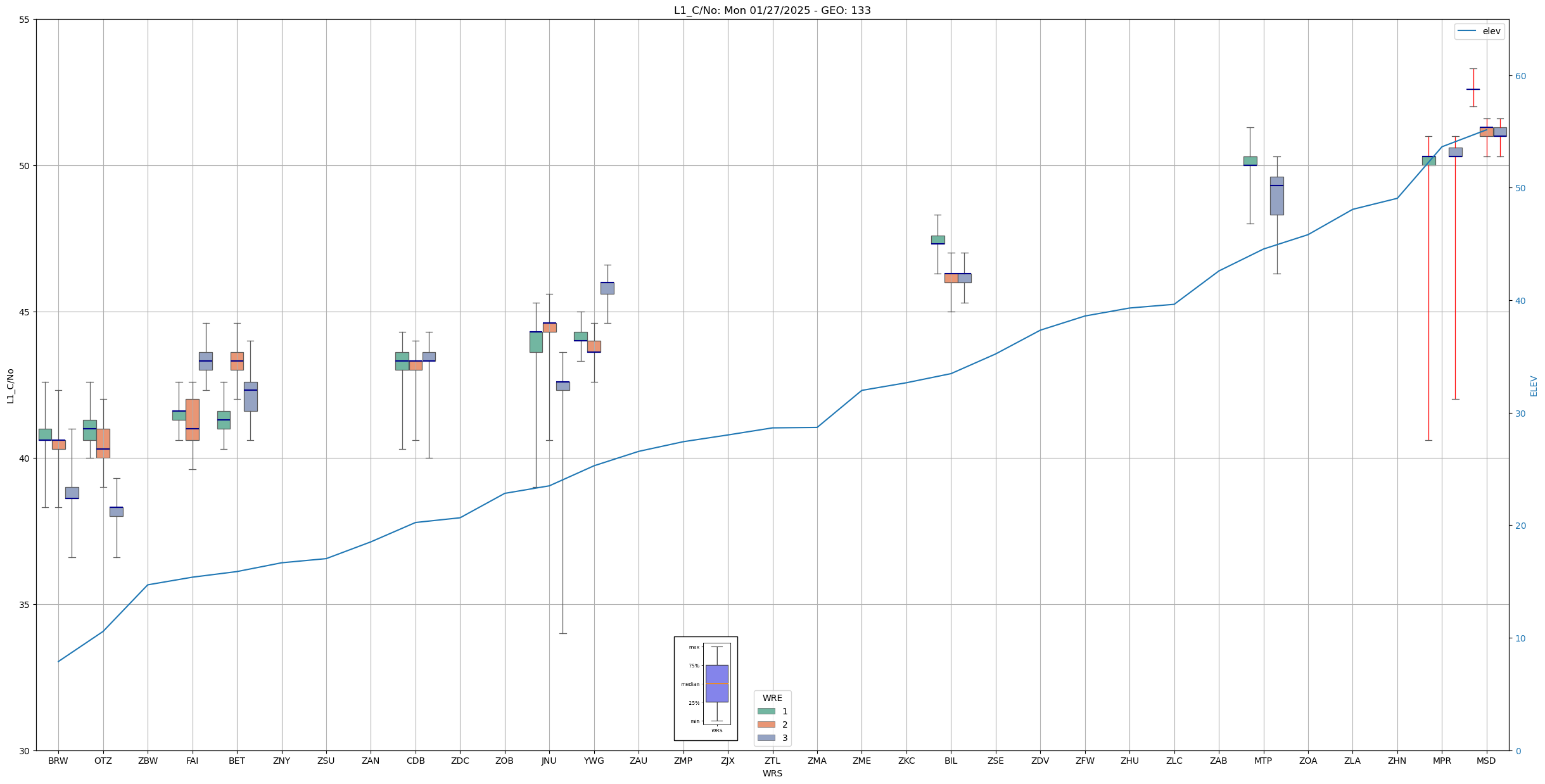1545x784 pixels.
Task: Click the orange WRE 2 legend swatch
Action: coord(766,724)
